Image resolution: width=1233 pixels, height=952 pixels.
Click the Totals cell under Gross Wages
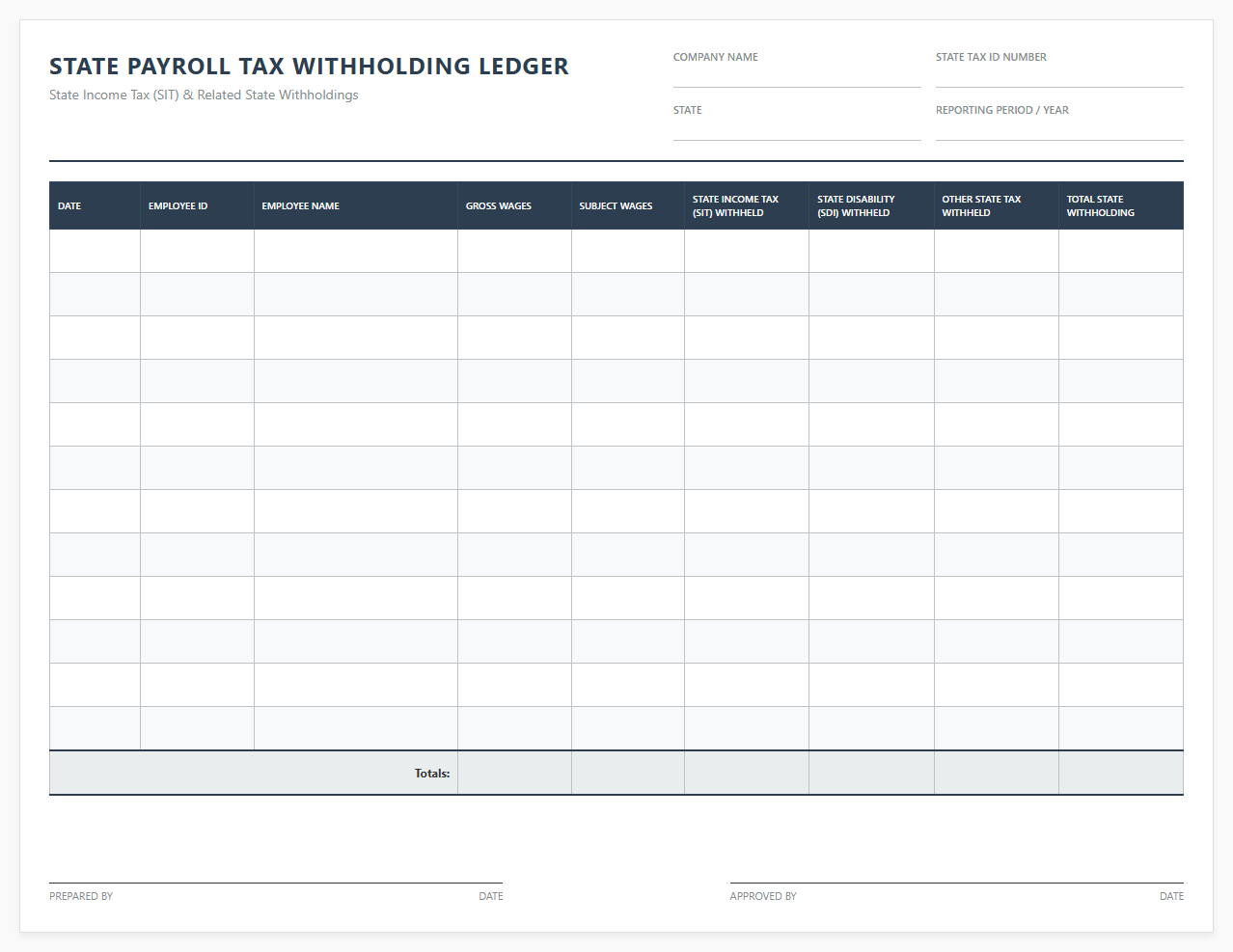(514, 774)
